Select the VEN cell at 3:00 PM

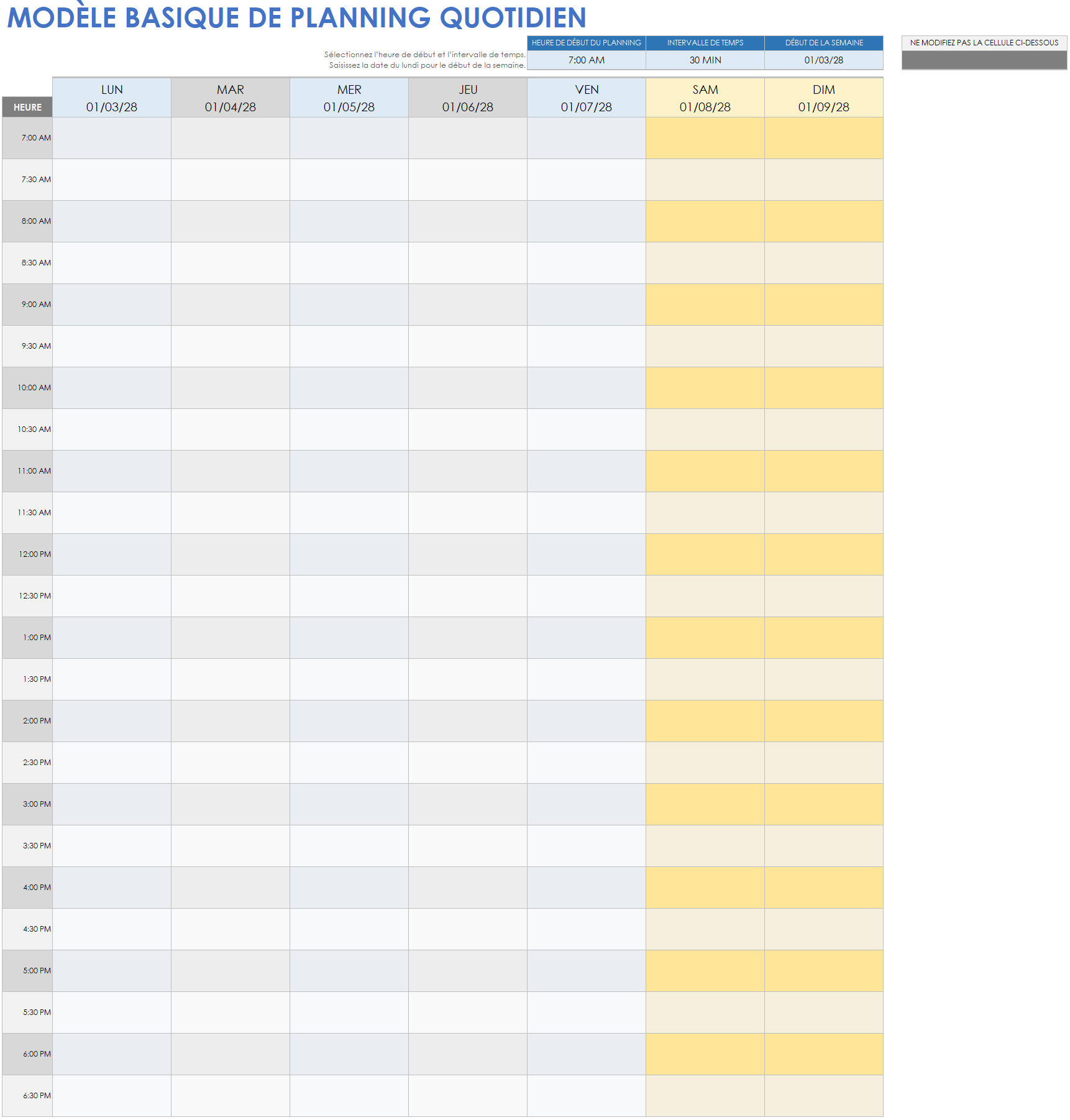(587, 804)
